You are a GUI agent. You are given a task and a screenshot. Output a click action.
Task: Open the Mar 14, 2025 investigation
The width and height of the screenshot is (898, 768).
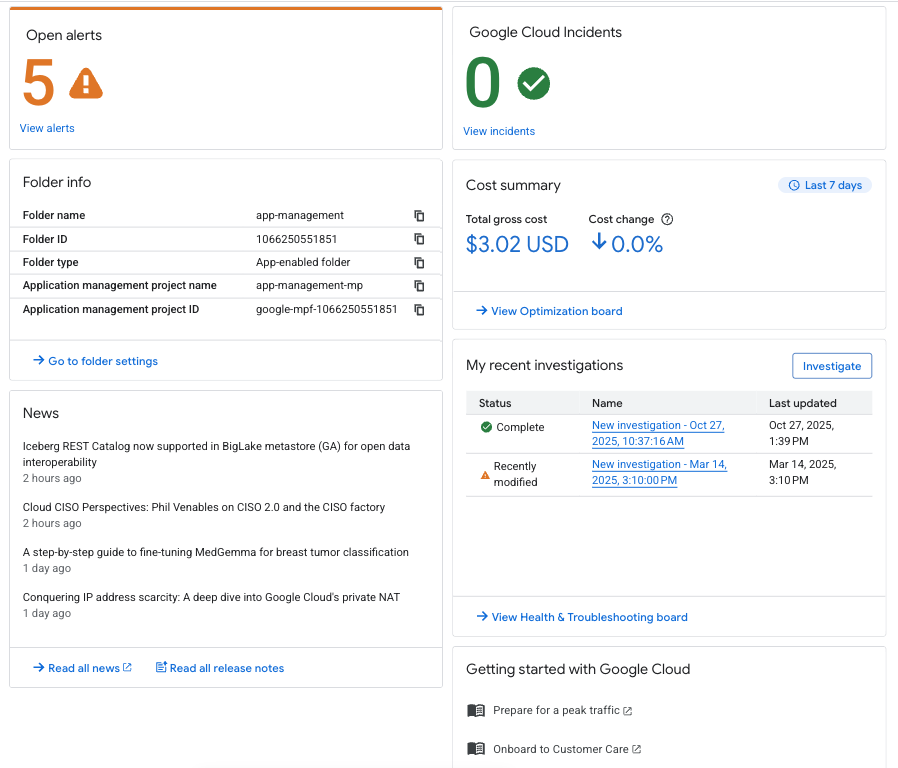click(x=658, y=472)
